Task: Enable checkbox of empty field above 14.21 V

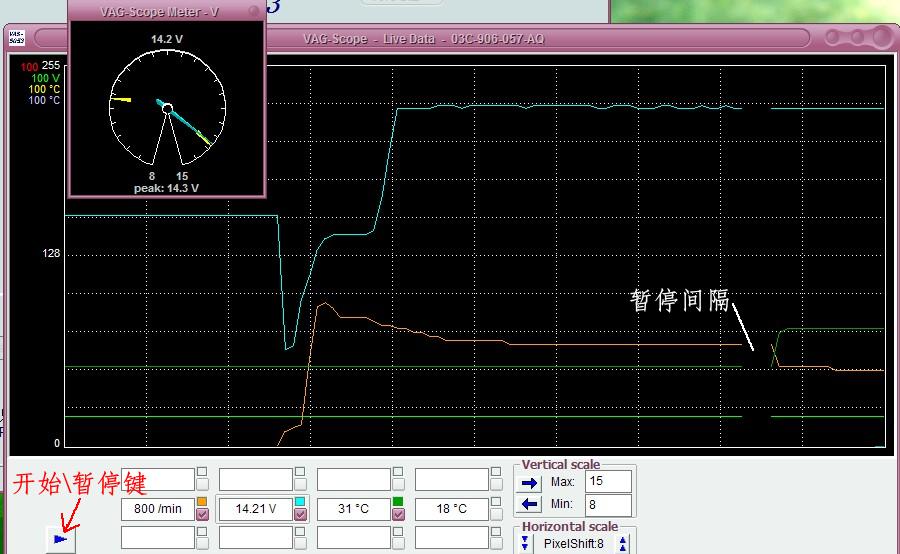Action: [x=300, y=484]
